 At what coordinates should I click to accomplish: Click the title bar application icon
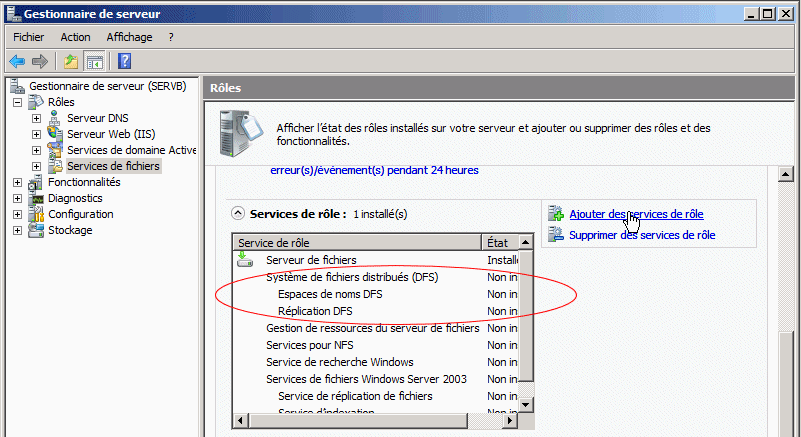pyautogui.click(x=14, y=13)
